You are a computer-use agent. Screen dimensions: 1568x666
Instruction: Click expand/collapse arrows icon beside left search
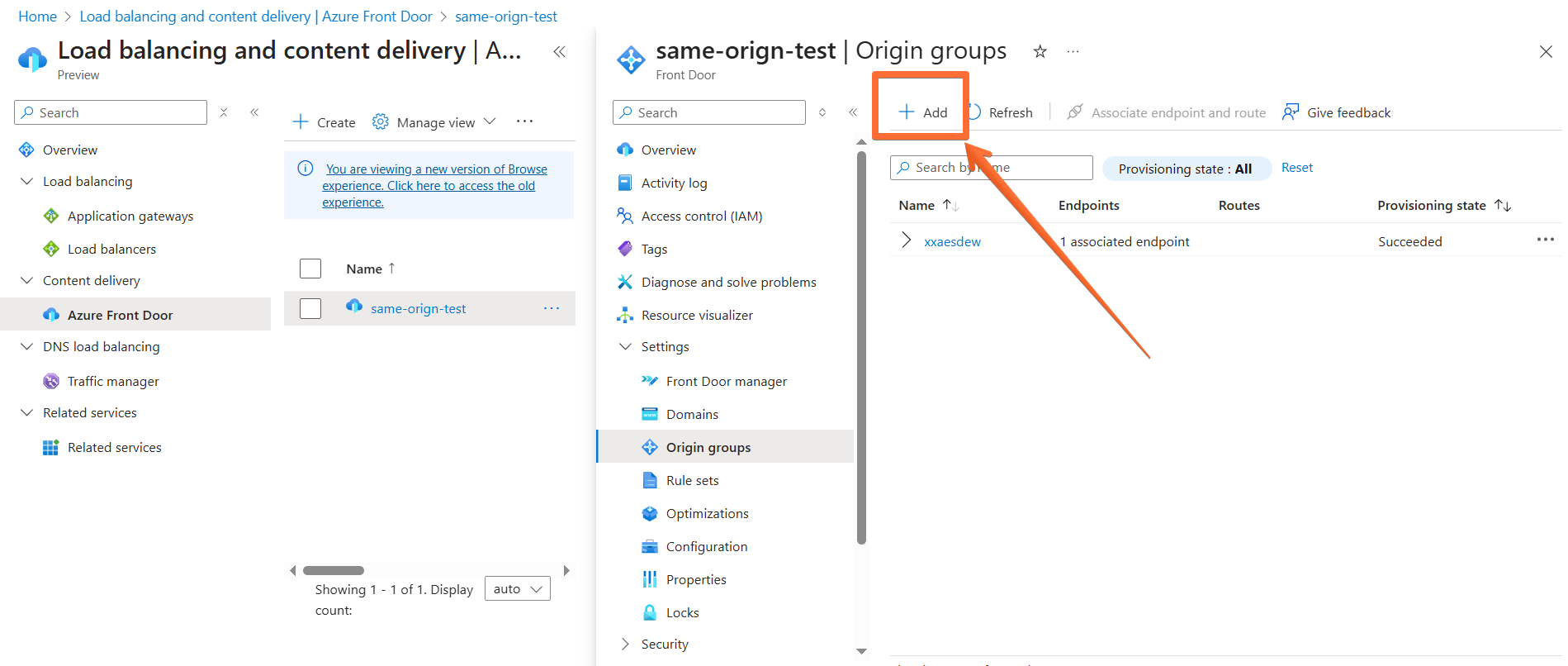(x=224, y=112)
